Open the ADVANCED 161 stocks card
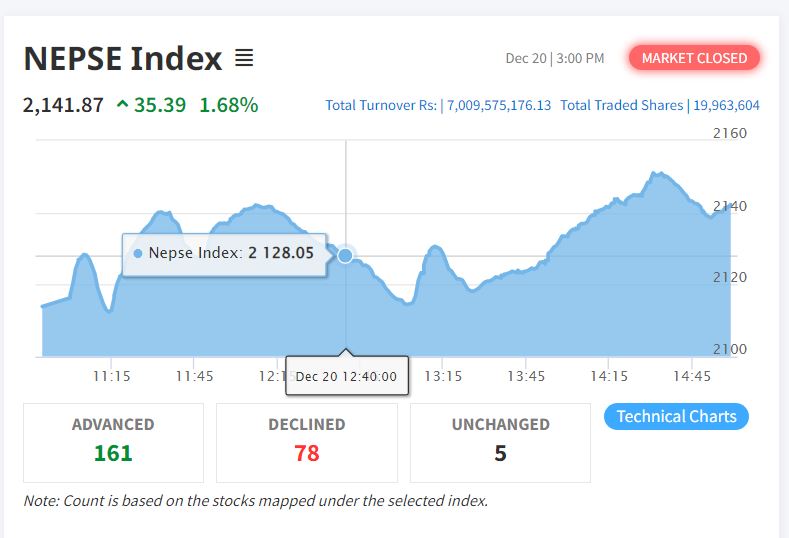Image resolution: width=789 pixels, height=538 pixels. (113, 442)
